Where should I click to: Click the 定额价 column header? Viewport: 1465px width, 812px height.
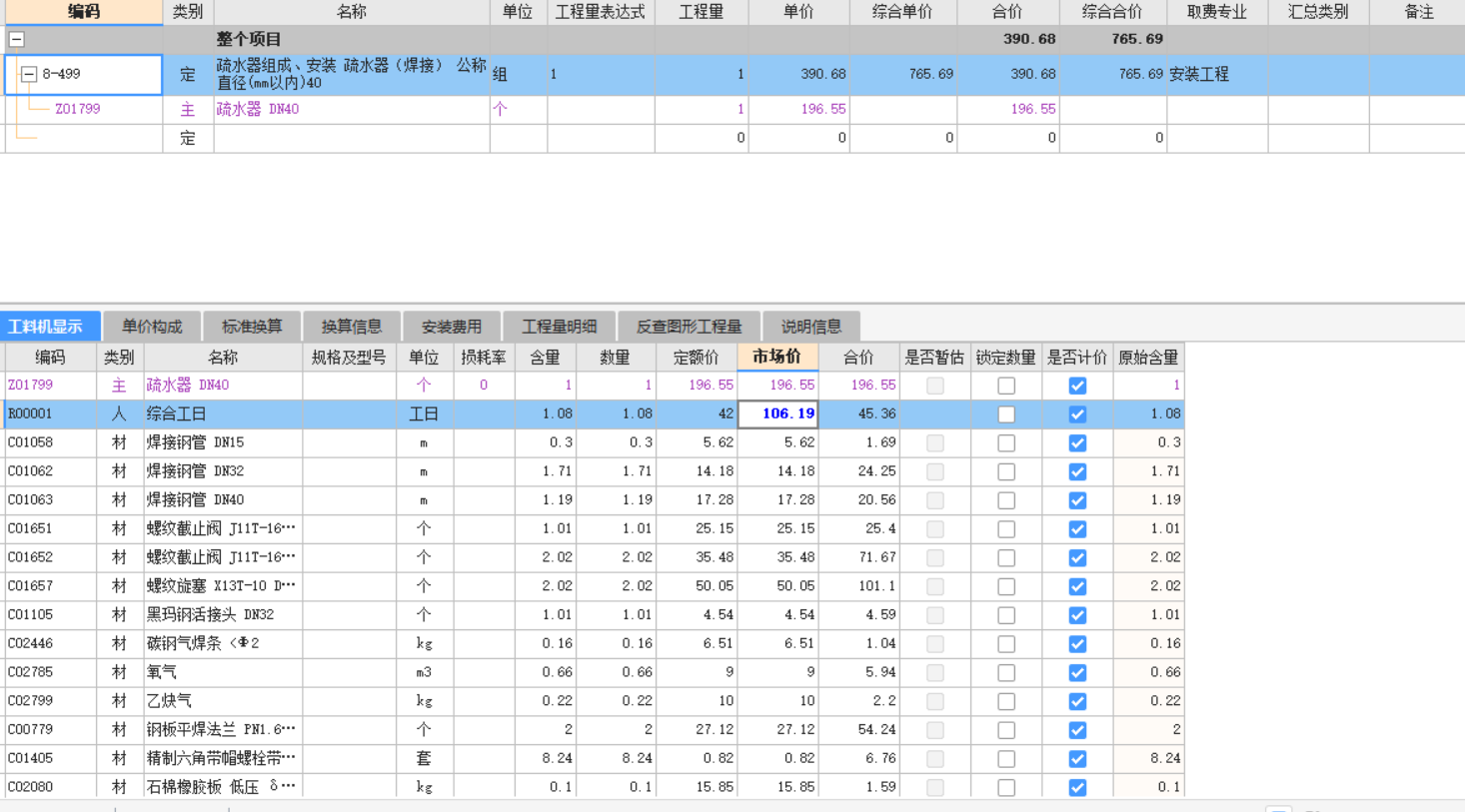coord(697,357)
